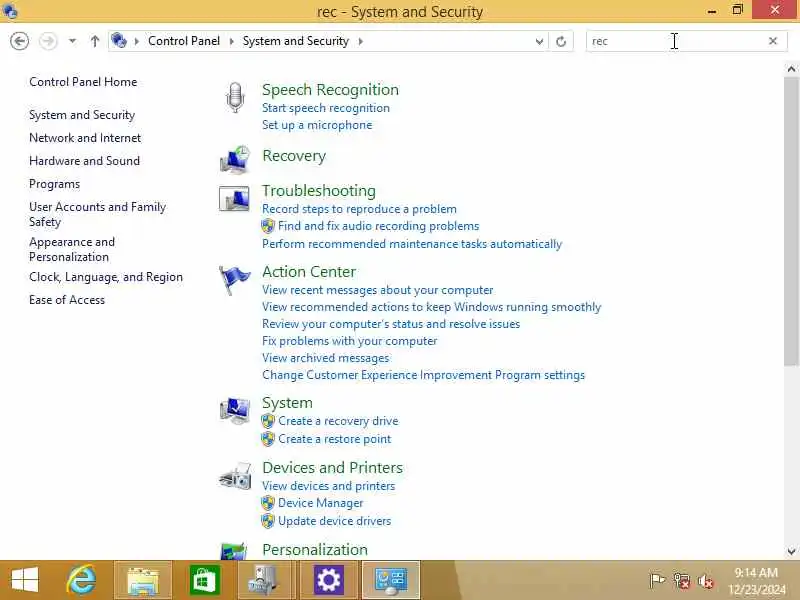Click the Action Center flag in system tray
Image resolution: width=800 pixels, height=600 pixels.
657,580
